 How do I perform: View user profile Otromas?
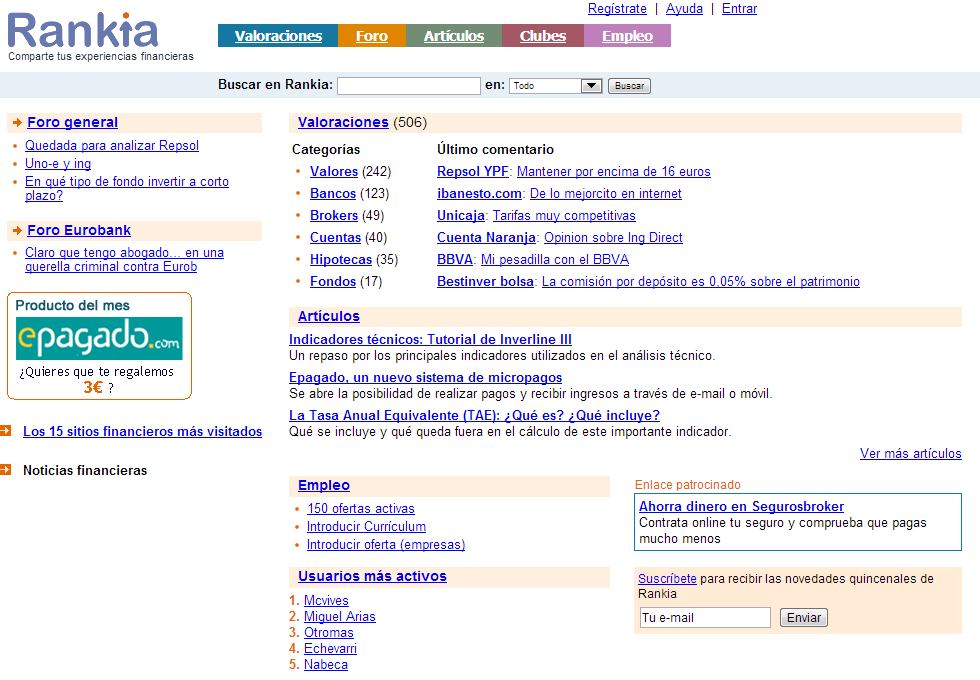pos(329,633)
